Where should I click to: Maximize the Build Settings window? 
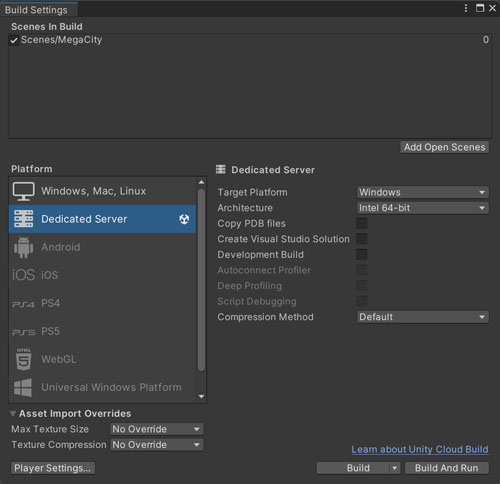(480, 8)
